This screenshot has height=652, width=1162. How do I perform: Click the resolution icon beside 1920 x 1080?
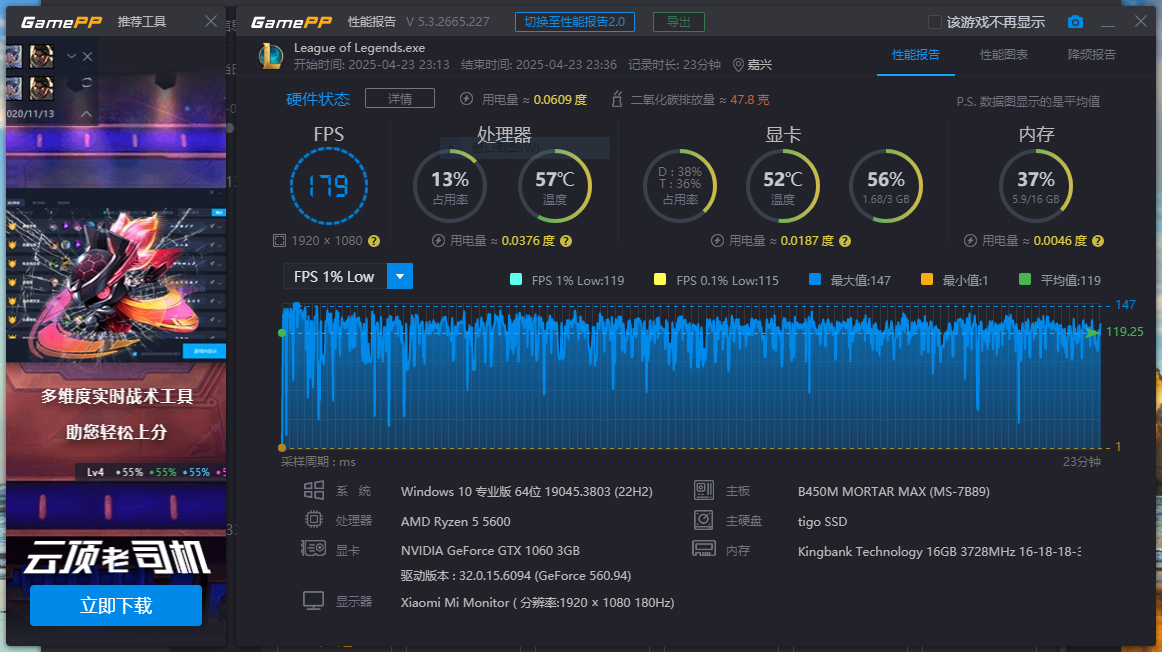coord(279,240)
